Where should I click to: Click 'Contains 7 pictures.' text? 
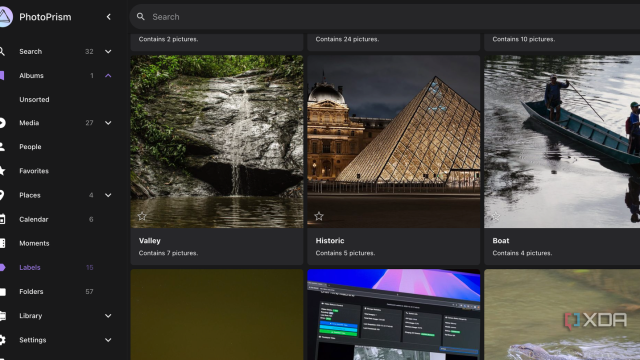[168, 253]
